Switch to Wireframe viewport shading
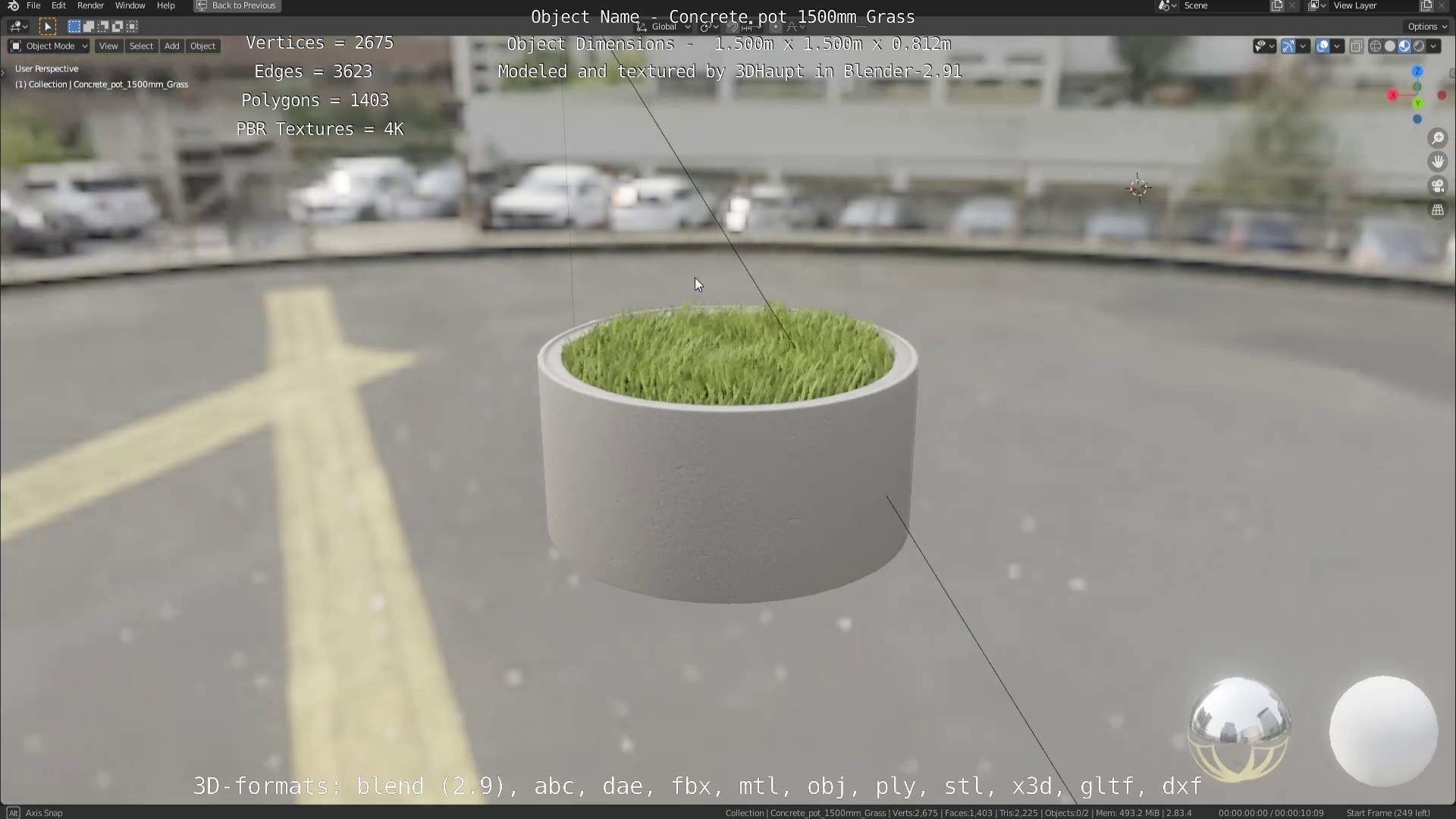The width and height of the screenshot is (1456, 819). [x=1375, y=46]
